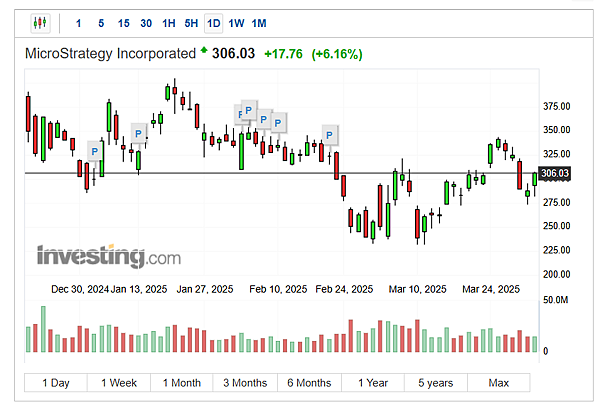Click the MicroStrategy Incorporated title
This screenshot has height=410, width=600.
tap(111, 54)
